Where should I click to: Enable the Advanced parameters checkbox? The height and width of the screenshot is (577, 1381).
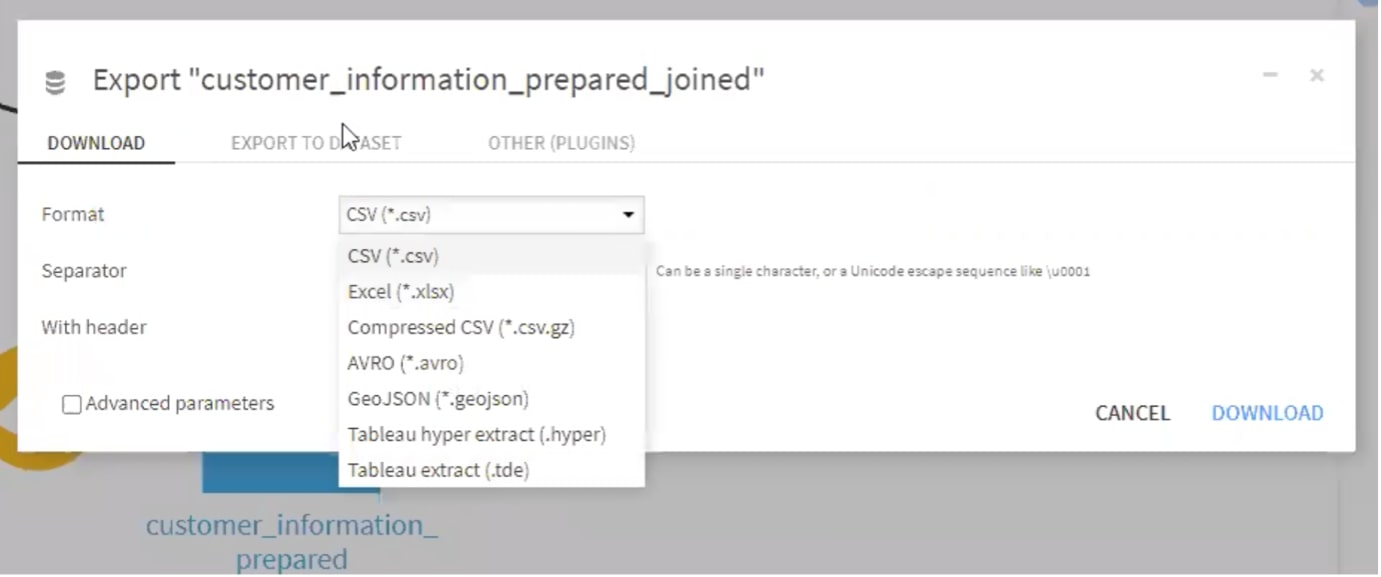click(x=72, y=404)
